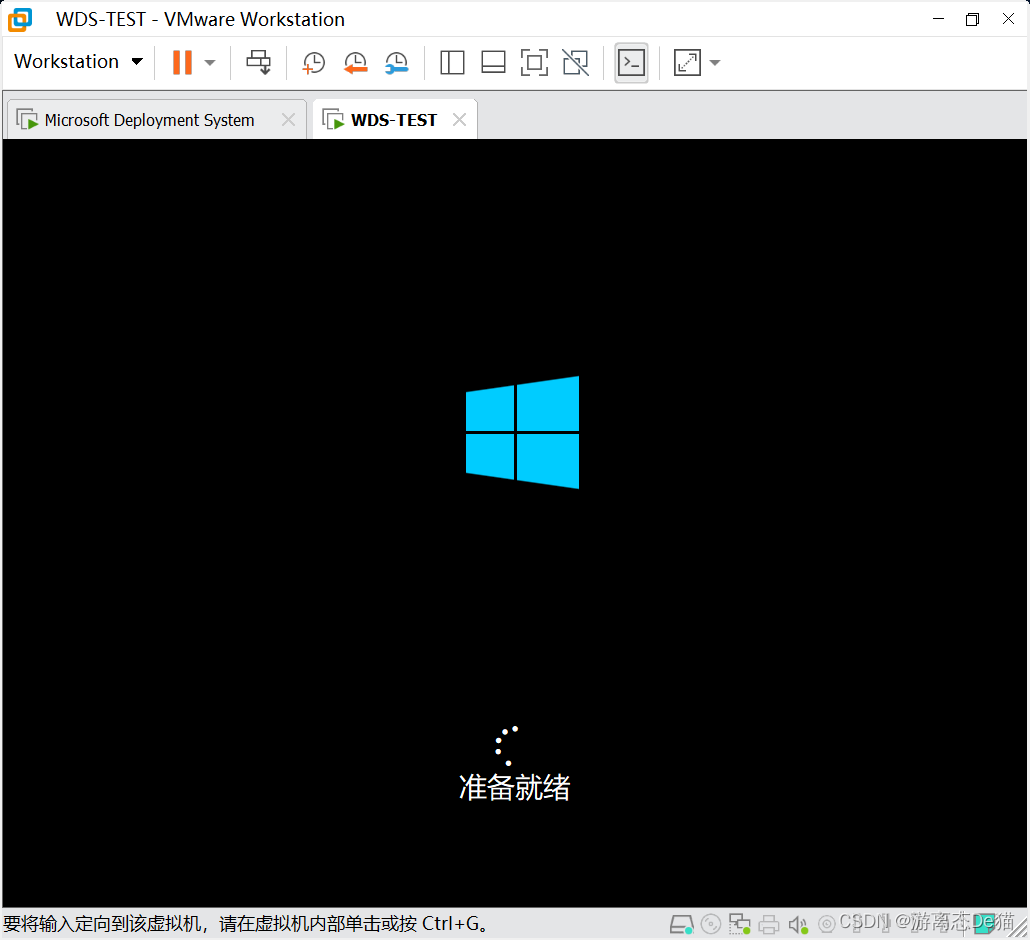
Task: Show or hide the thumbnail bar
Action: point(493,62)
